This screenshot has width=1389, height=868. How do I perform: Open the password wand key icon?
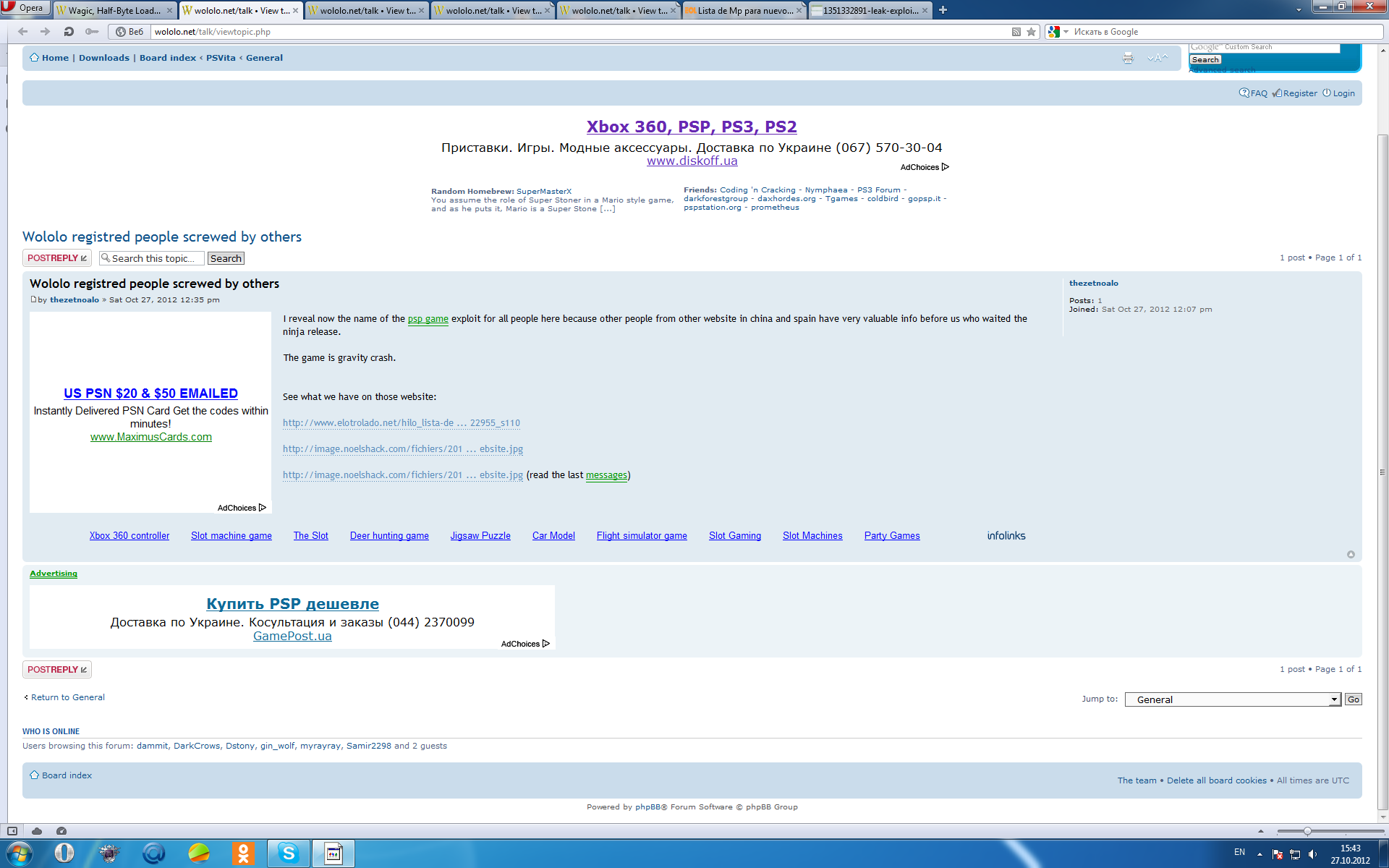pyautogui.click(x=92, y=31)
